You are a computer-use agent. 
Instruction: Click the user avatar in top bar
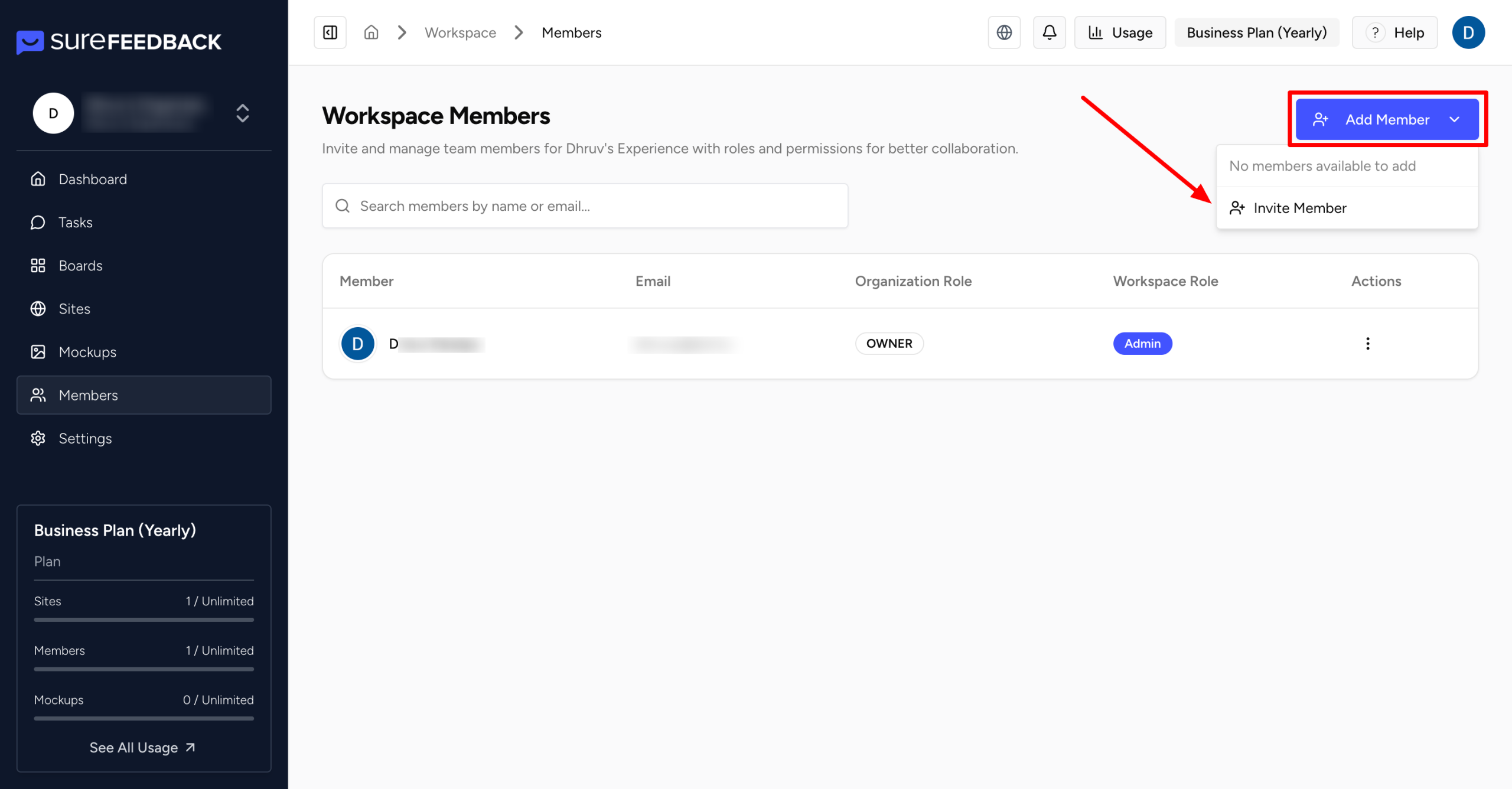click(1468, 32)
